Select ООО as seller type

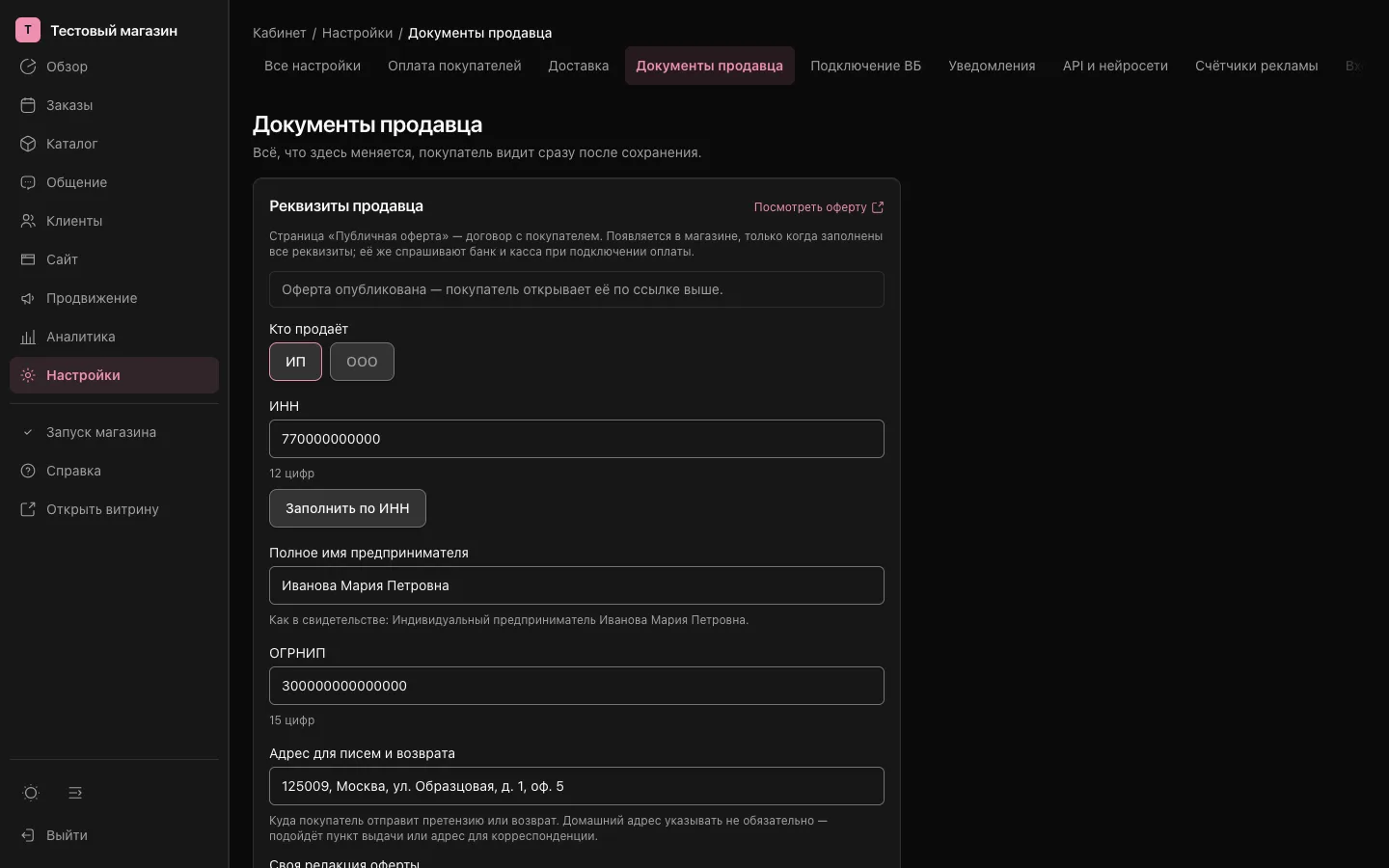362,362
